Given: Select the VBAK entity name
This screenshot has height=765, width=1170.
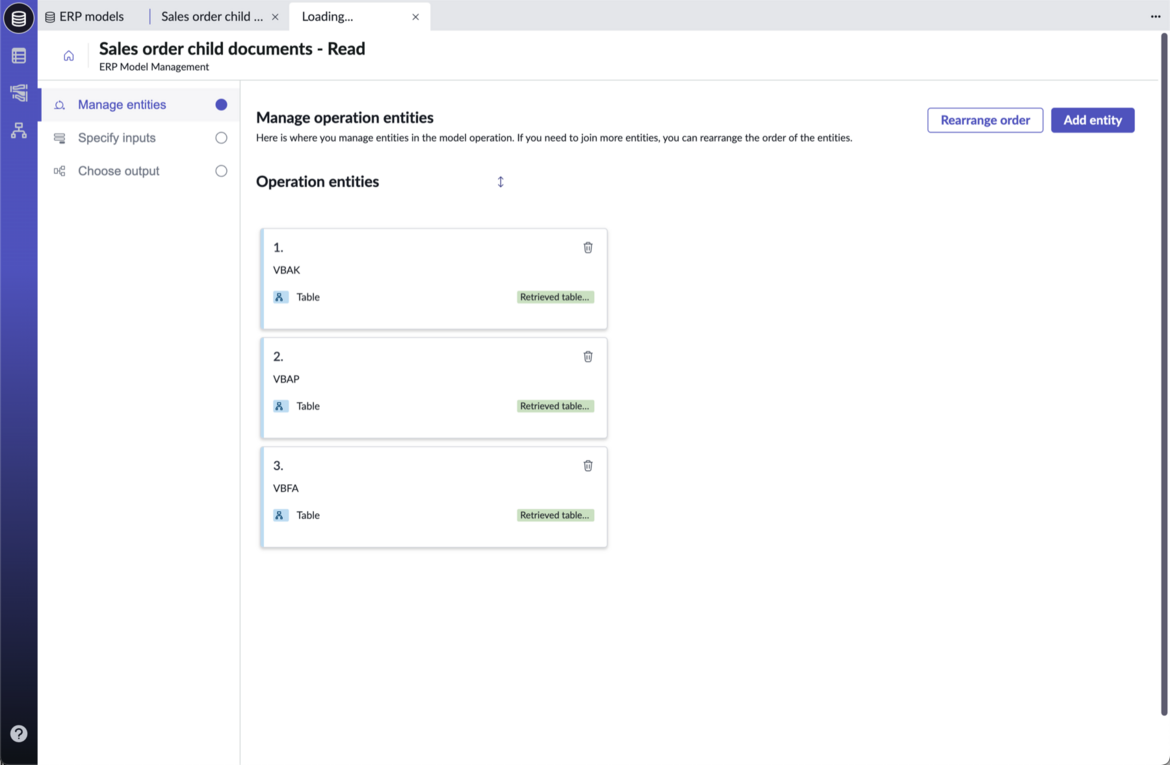Looking at the screenshot, I should click(x=287, y=270).
